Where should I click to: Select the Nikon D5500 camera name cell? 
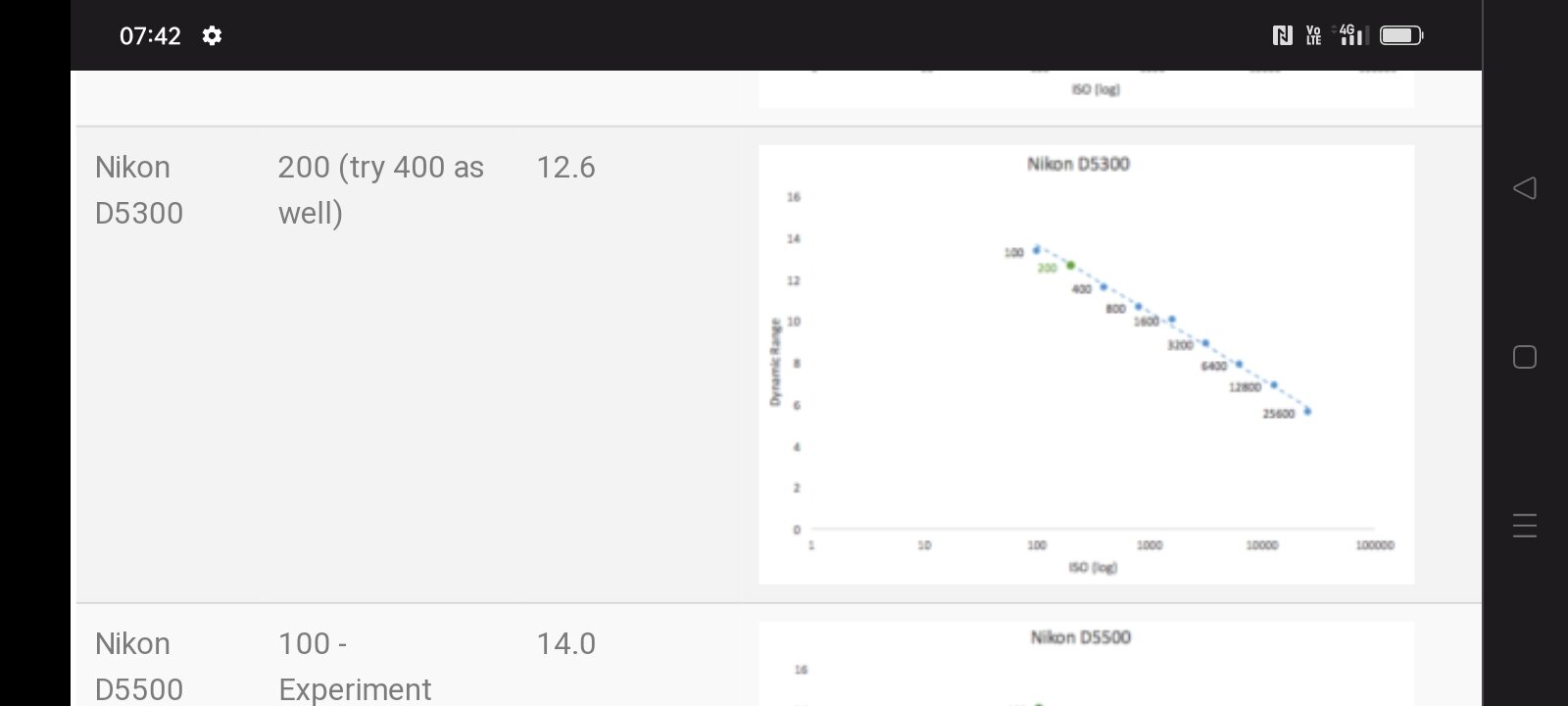pyautogui.click(x=139, y=667)
